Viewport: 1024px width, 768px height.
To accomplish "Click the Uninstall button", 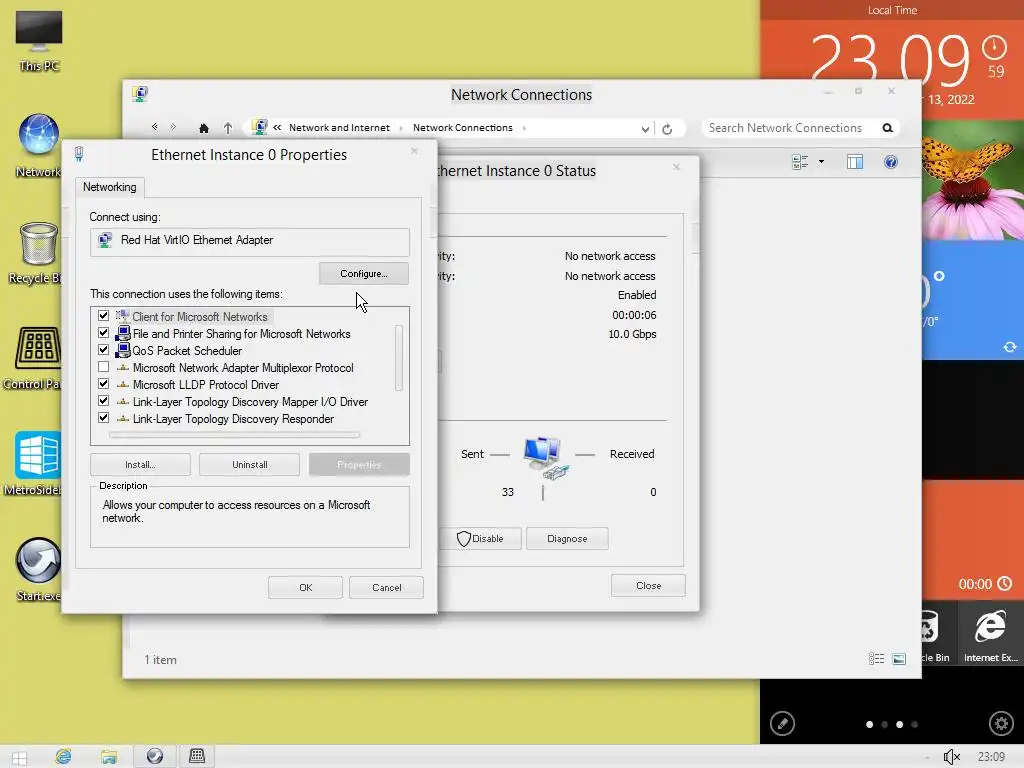I will 249,465.
